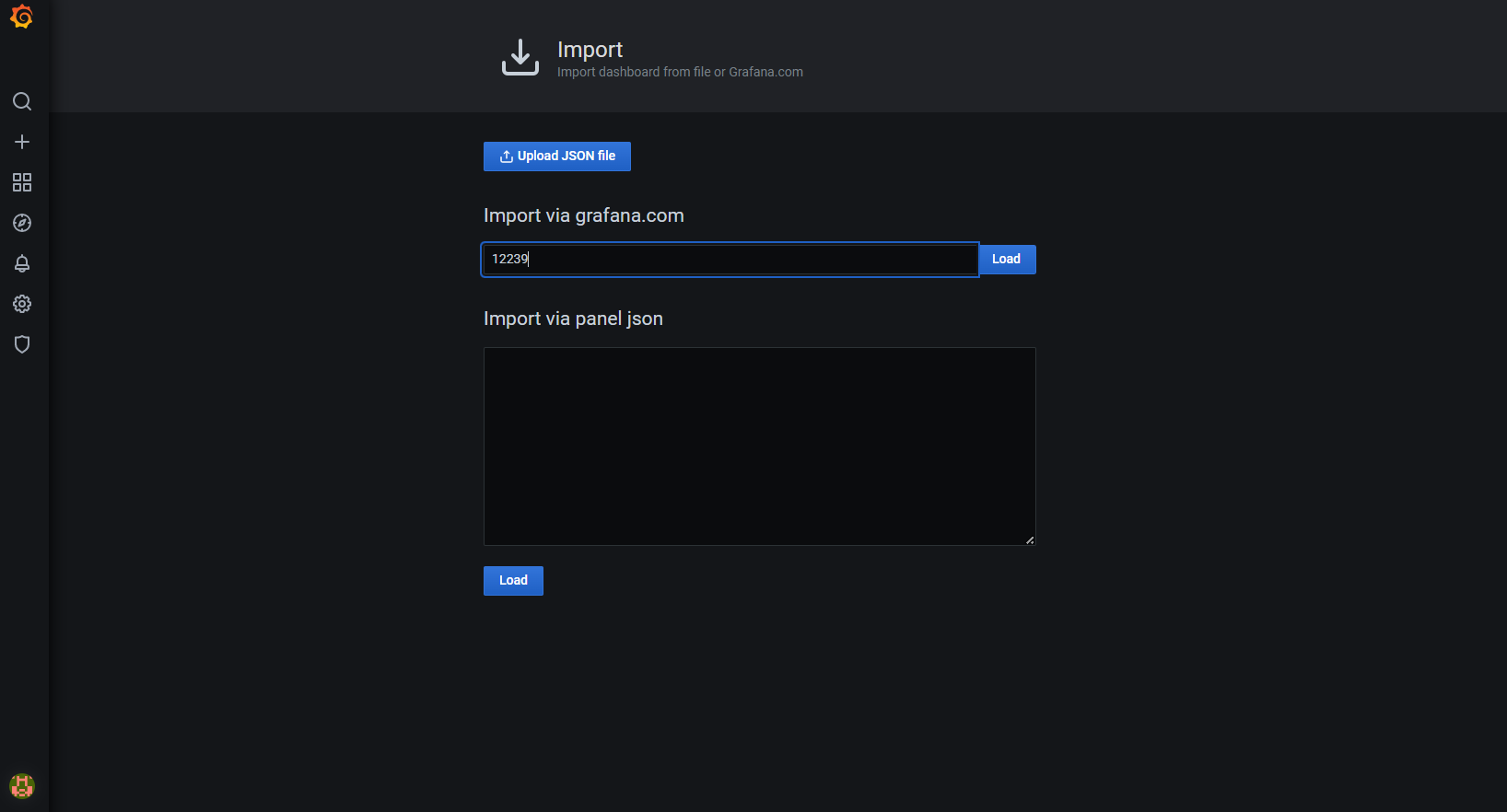This screenshot has width=1507, height=812.
Task: Focus the panel json text area
Action: tap(760, 447)
